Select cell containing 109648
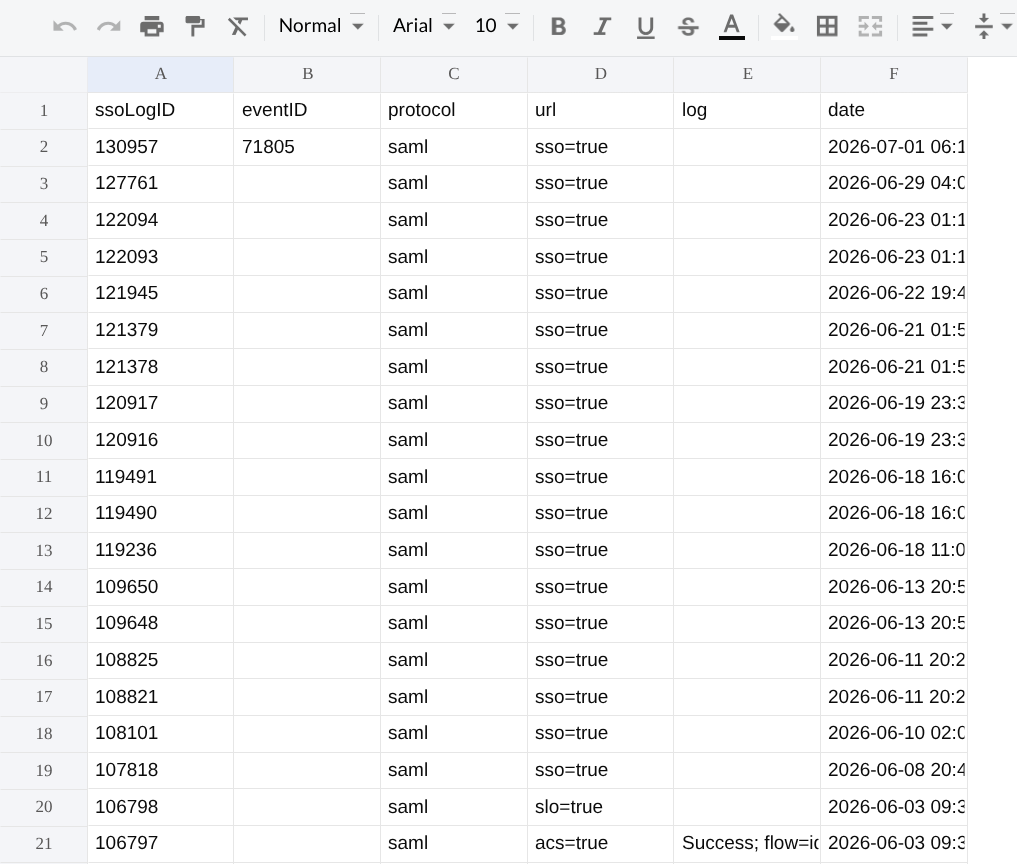The width and height of the screenshot is (1017, 864). click(160, 623)
